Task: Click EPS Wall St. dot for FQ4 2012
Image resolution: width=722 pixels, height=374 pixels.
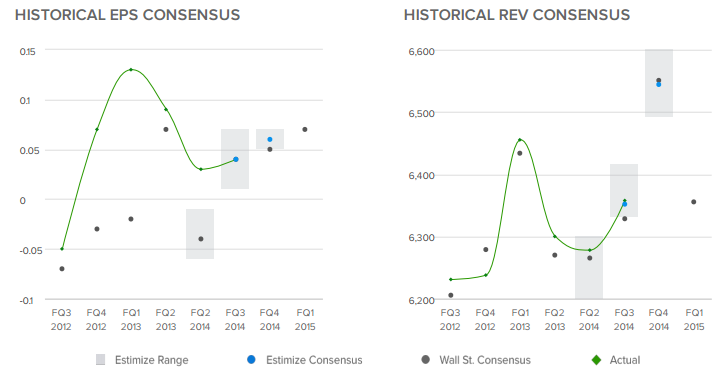Action: [x=97, y=229]
